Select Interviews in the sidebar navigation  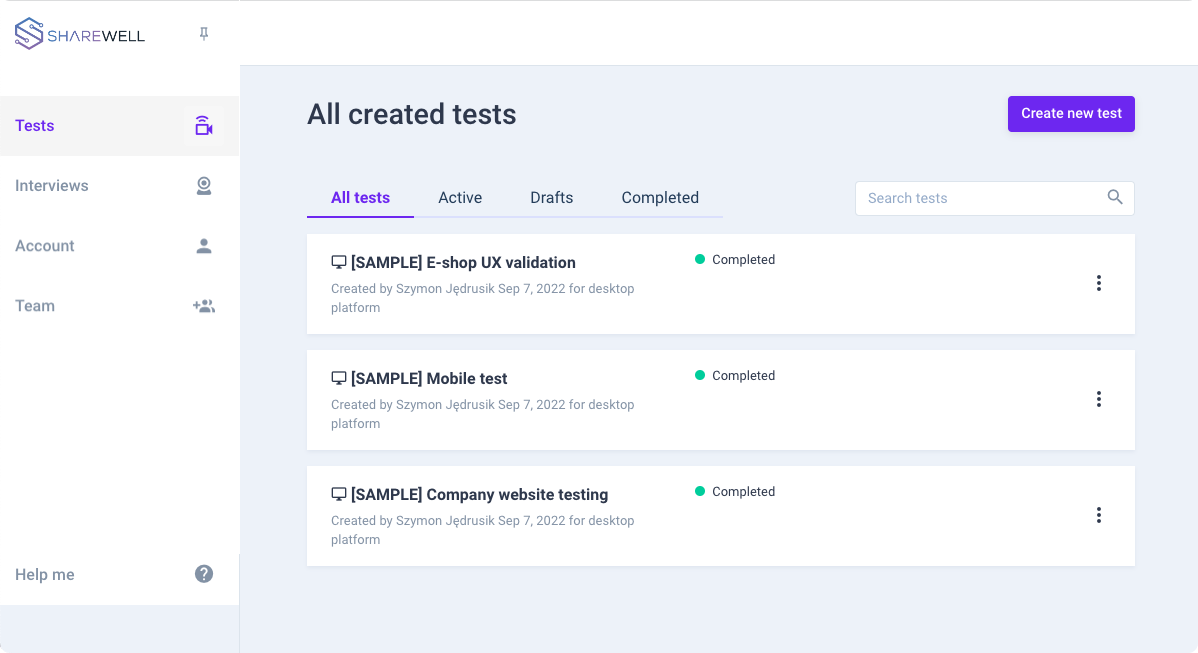point(51,186)
